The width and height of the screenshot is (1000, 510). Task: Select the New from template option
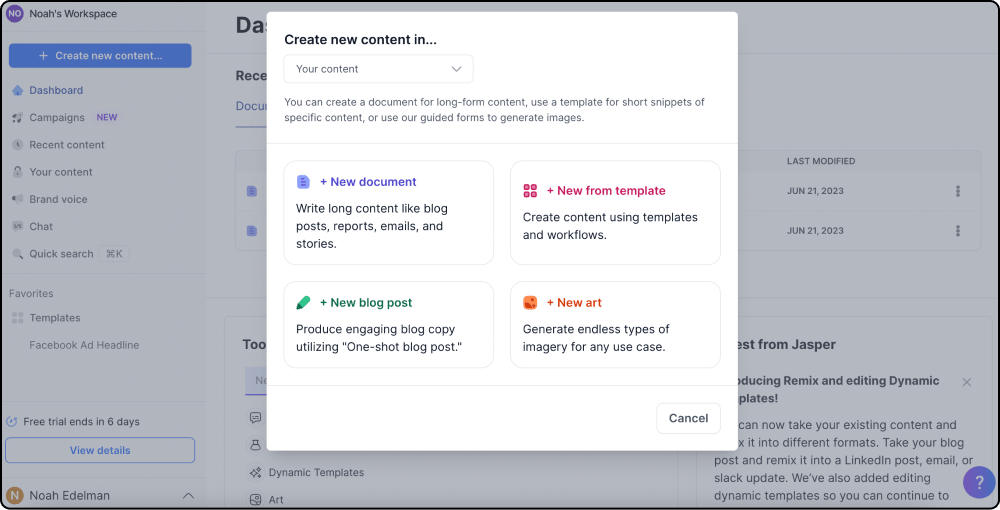pyautogui.click(x=615, y=212)
